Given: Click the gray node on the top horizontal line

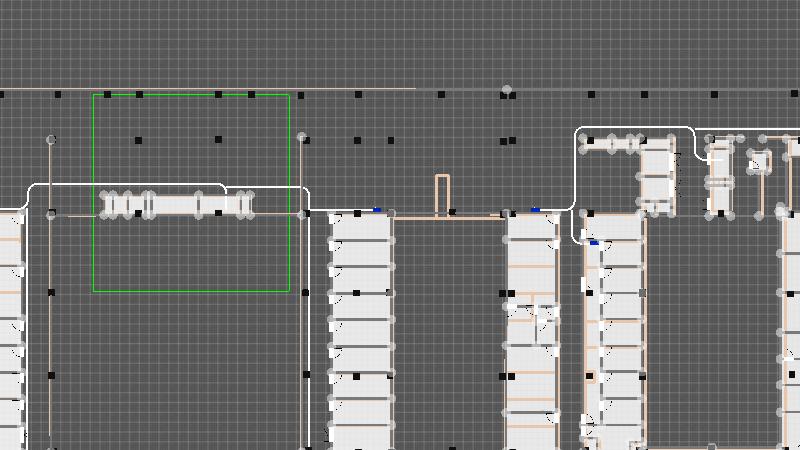Looking at the screenshot, I should (x=507, y=90).
